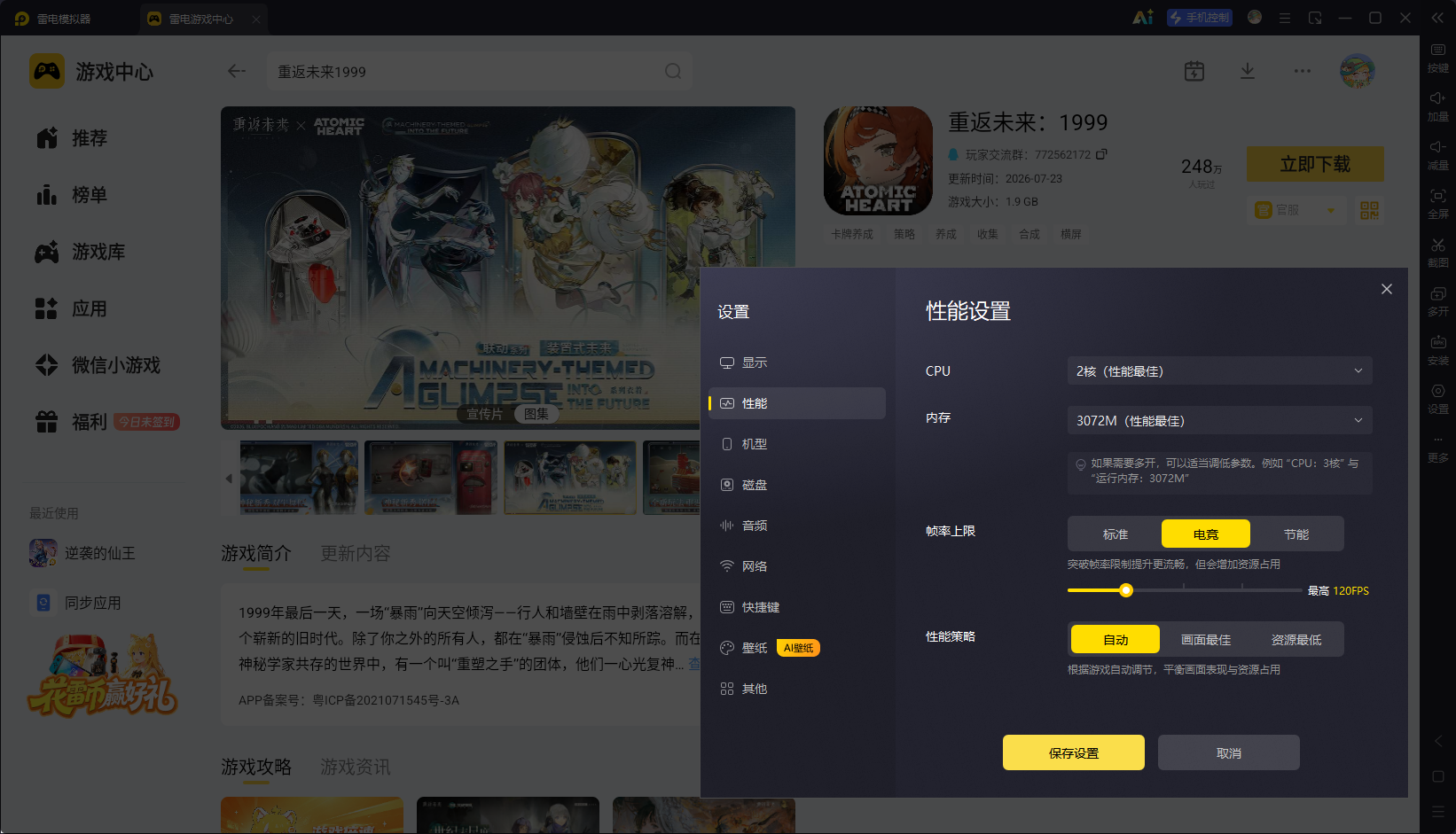Image resolution: width=1456 pixels, height=834 pixels.
Task: Open 设置 from the right sidebar
Action: tap(1437, 399)
